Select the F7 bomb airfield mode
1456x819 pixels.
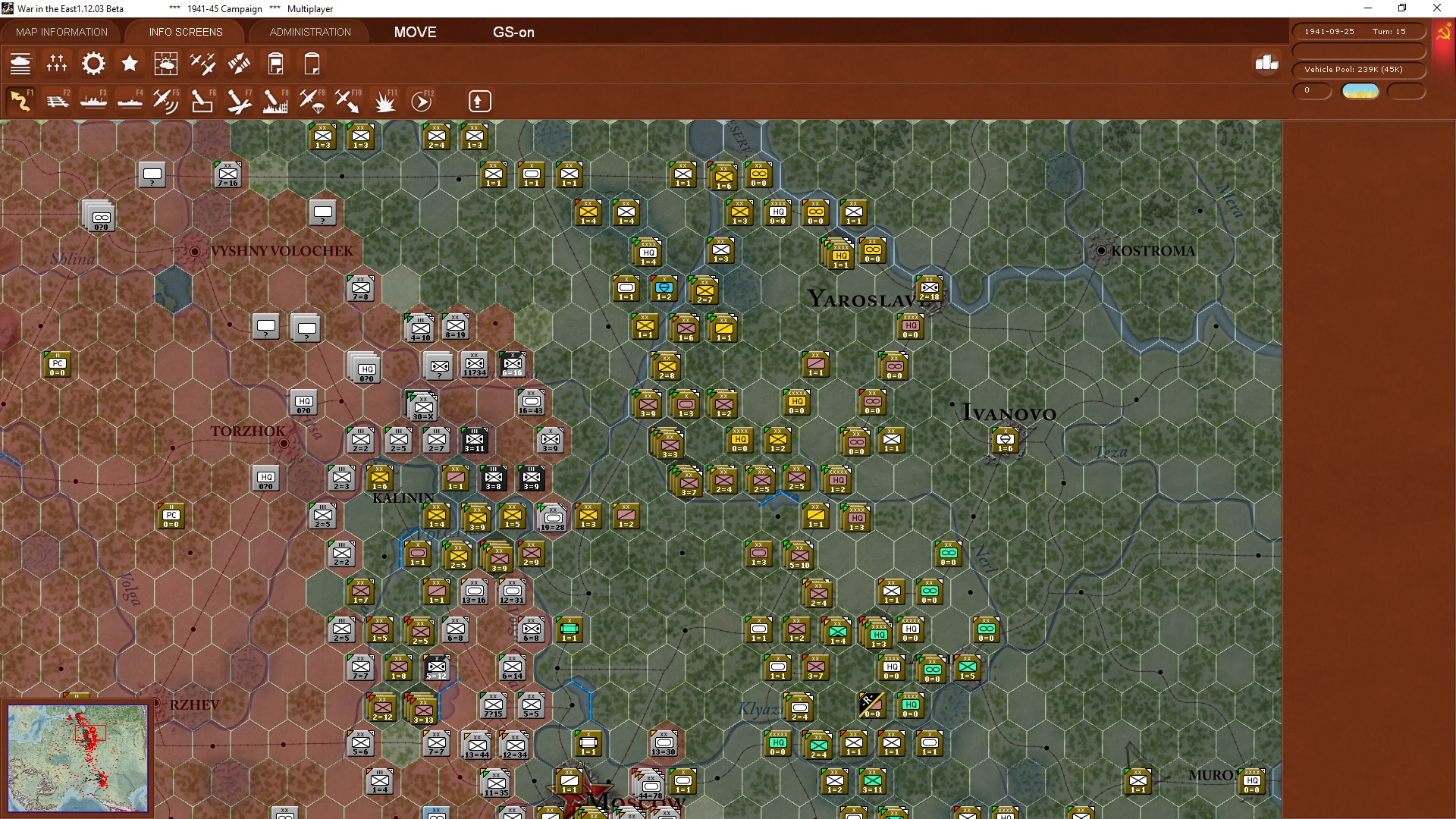click(239, 101)
